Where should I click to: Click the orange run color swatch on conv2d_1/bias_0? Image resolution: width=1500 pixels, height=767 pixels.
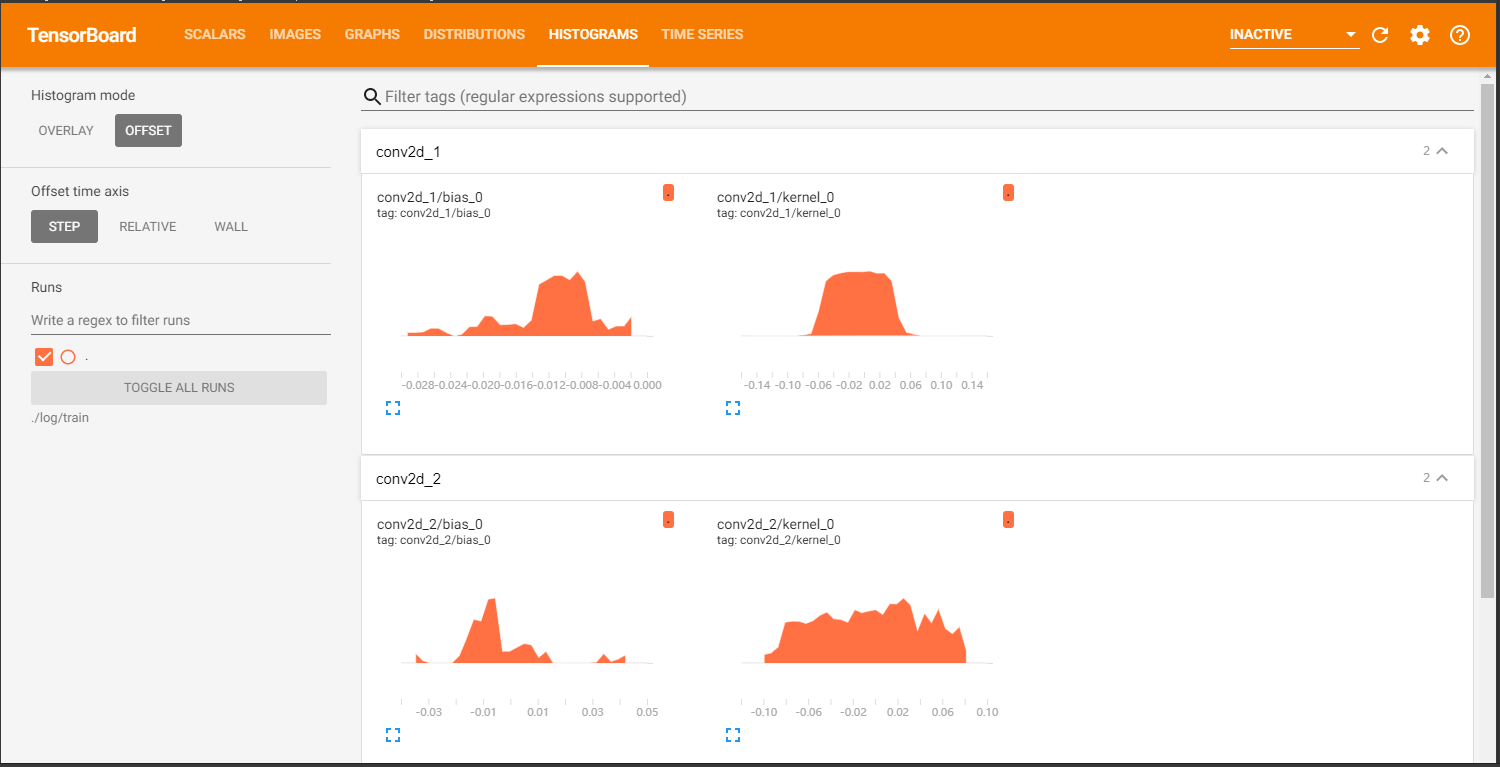(668, 193)
